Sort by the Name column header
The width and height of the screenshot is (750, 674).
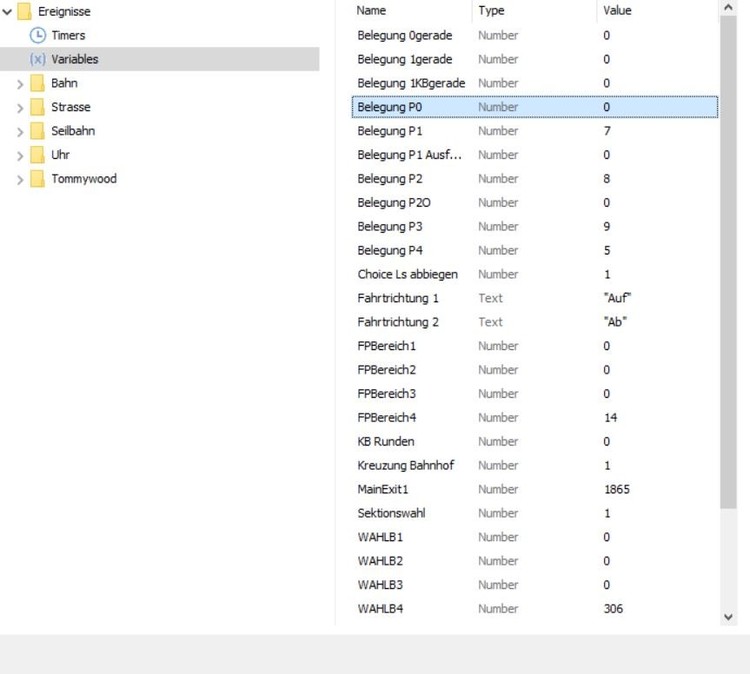tap(371, 11)
